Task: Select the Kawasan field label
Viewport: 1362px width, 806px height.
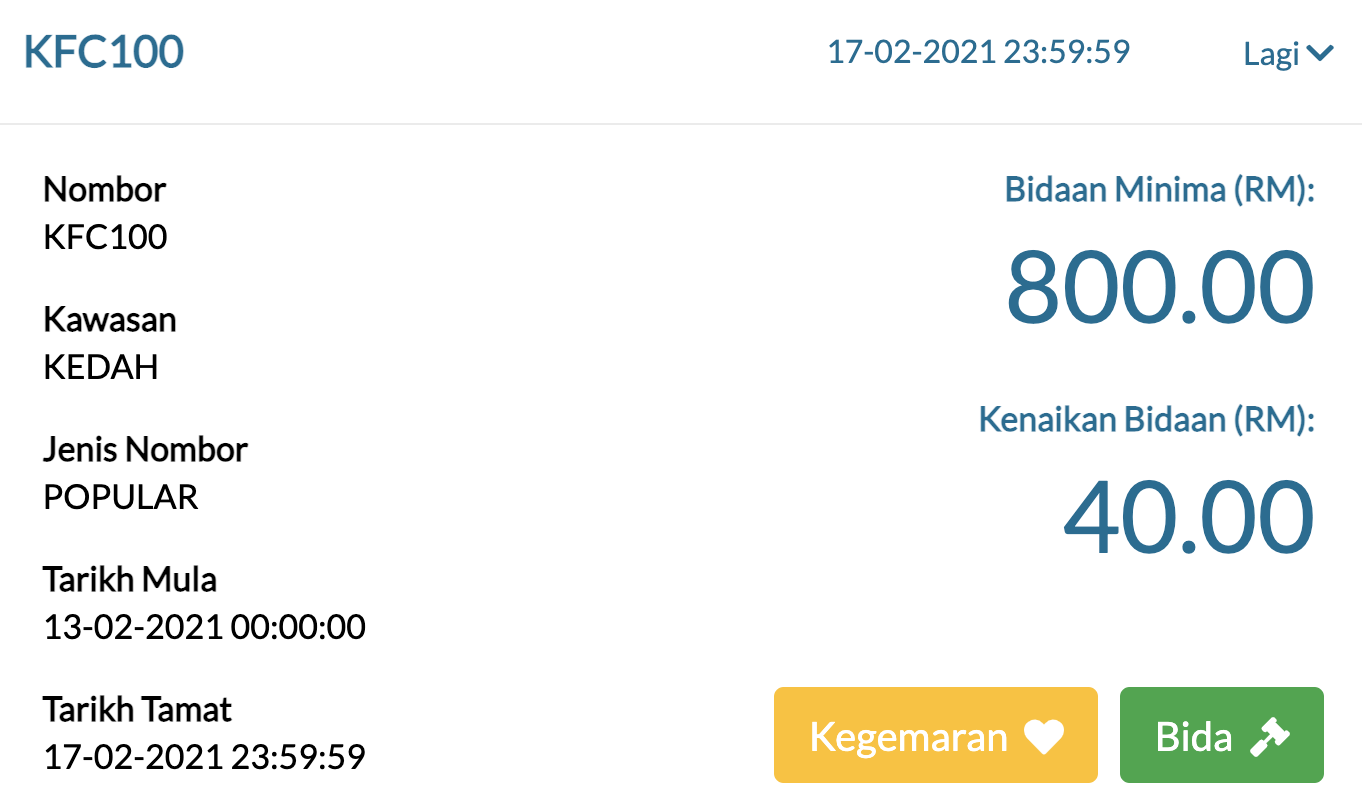Action: tap(110, 319)
